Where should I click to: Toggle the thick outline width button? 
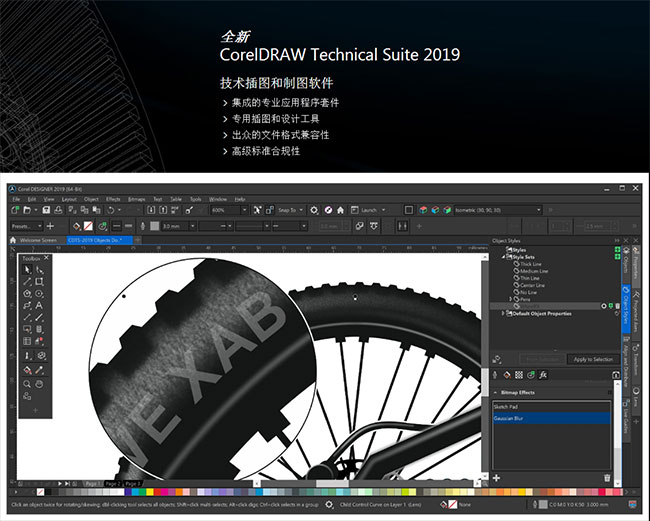click(x=129, y=226)
